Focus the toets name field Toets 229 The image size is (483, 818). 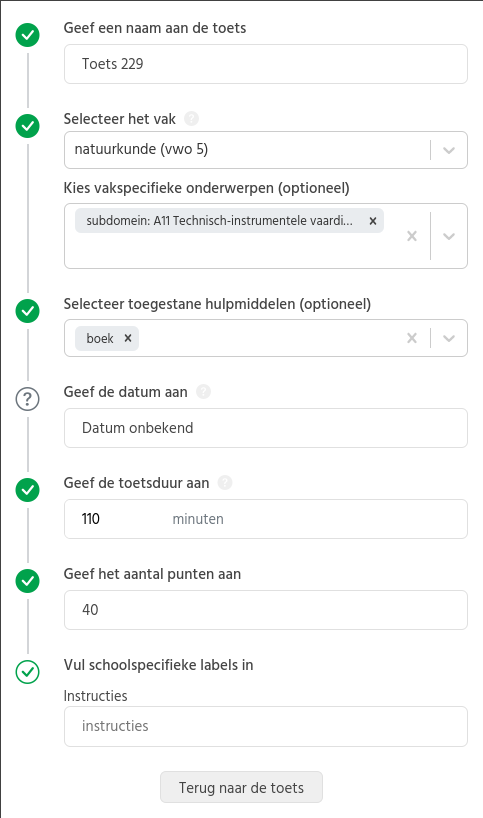click(x=266, y=64)
